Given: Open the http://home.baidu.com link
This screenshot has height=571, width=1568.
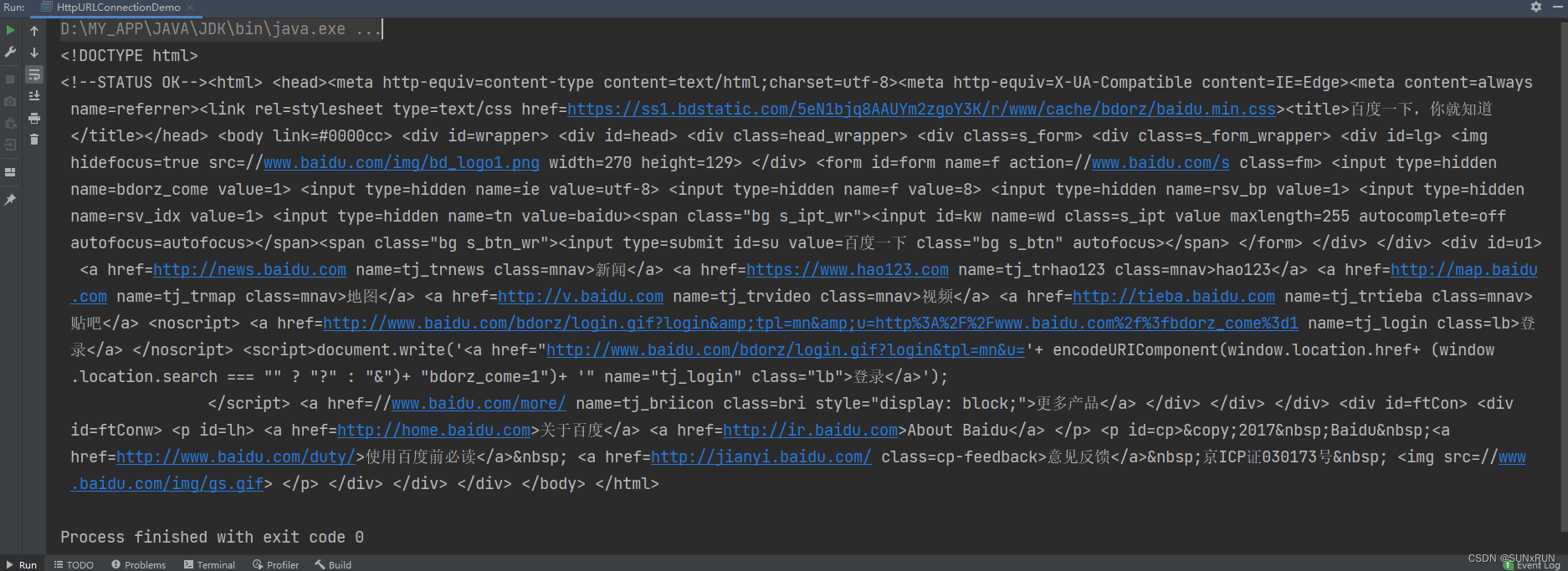Looking at the screenshot, I should [x=433, y=430].
